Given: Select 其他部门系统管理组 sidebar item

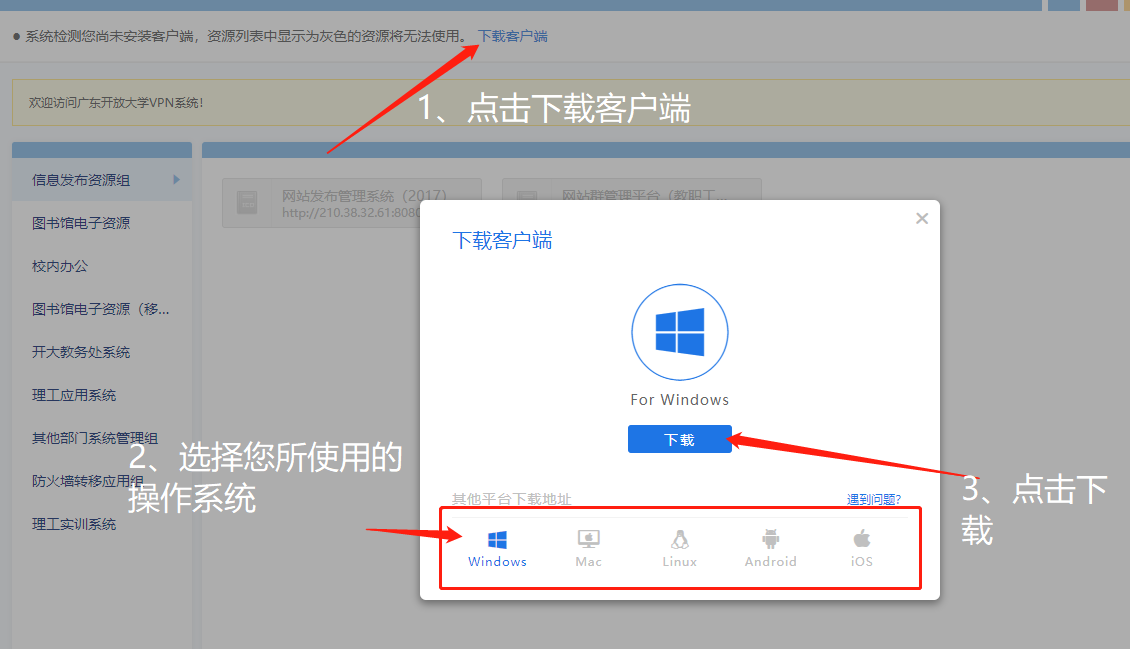Looking at the screenshot, I should pos(94,438).
